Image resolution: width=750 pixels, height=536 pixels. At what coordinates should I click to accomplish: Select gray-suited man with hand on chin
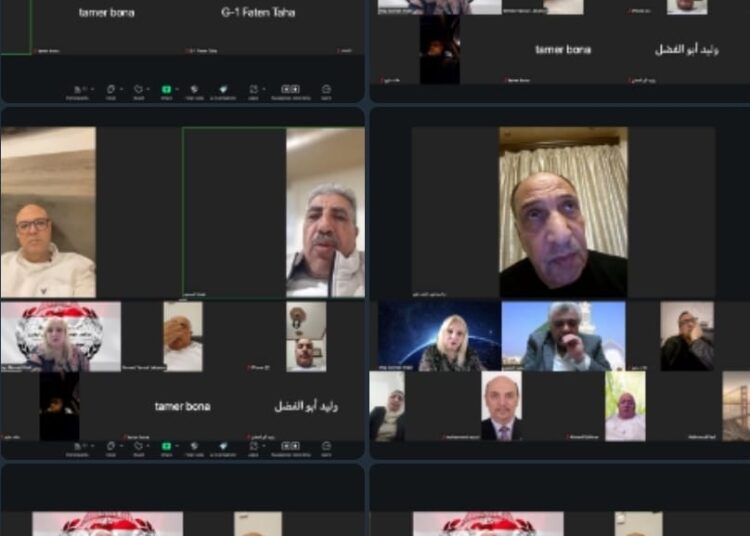[563, 336]
